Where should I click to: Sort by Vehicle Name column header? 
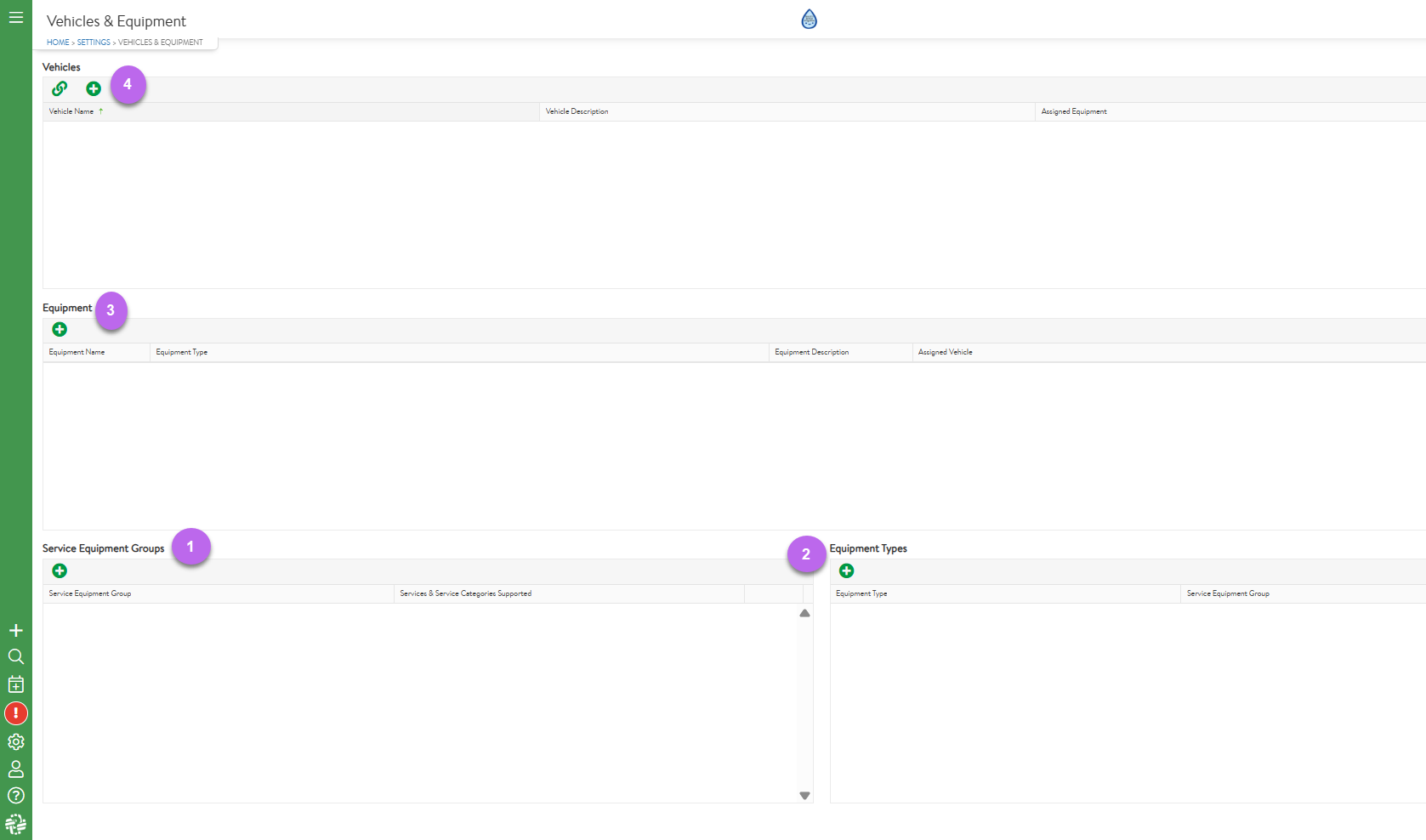[x=71, y=111]
